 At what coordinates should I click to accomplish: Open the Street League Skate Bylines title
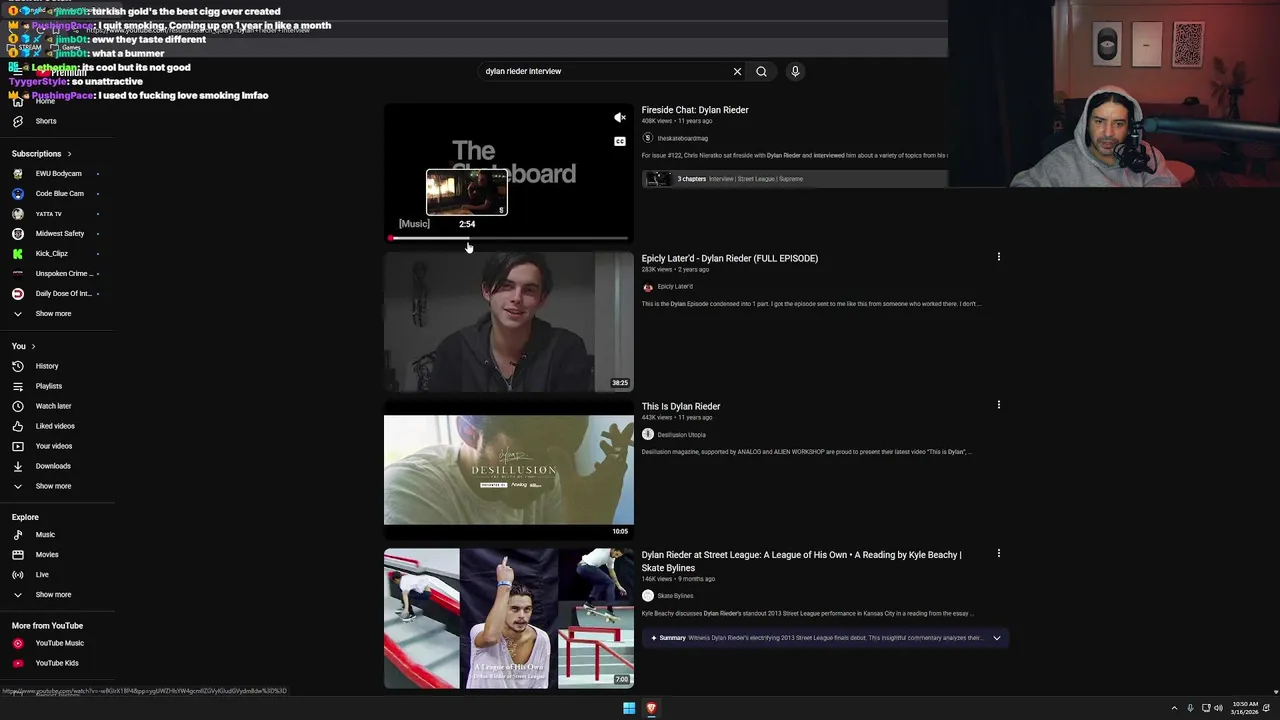801,561
